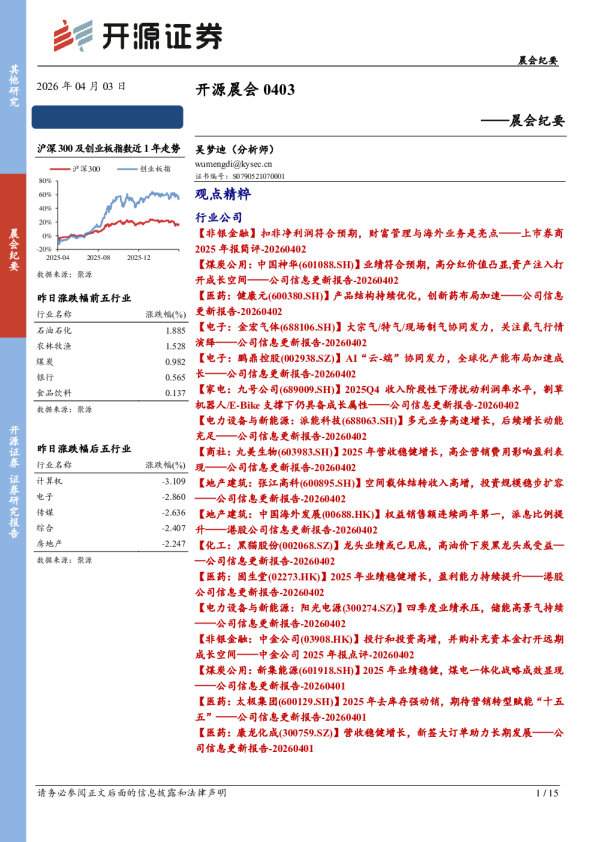Open the 中国神华(601088.SH) report entry
The width and height of the screenshot is (595, 842).
click(379, 272)
